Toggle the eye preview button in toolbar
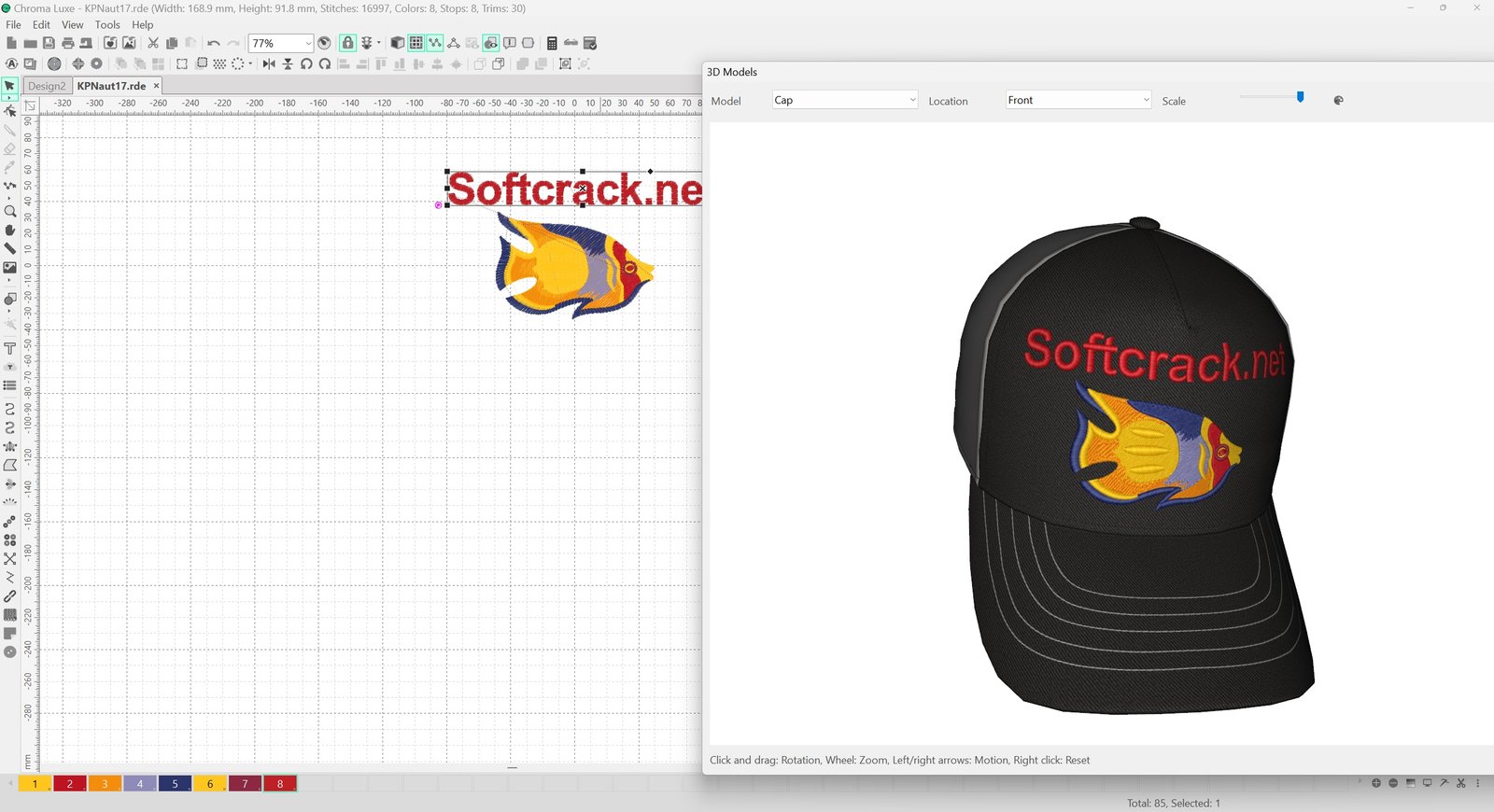This screenshot has height=812, width=1494. click(x=491, y=43)
